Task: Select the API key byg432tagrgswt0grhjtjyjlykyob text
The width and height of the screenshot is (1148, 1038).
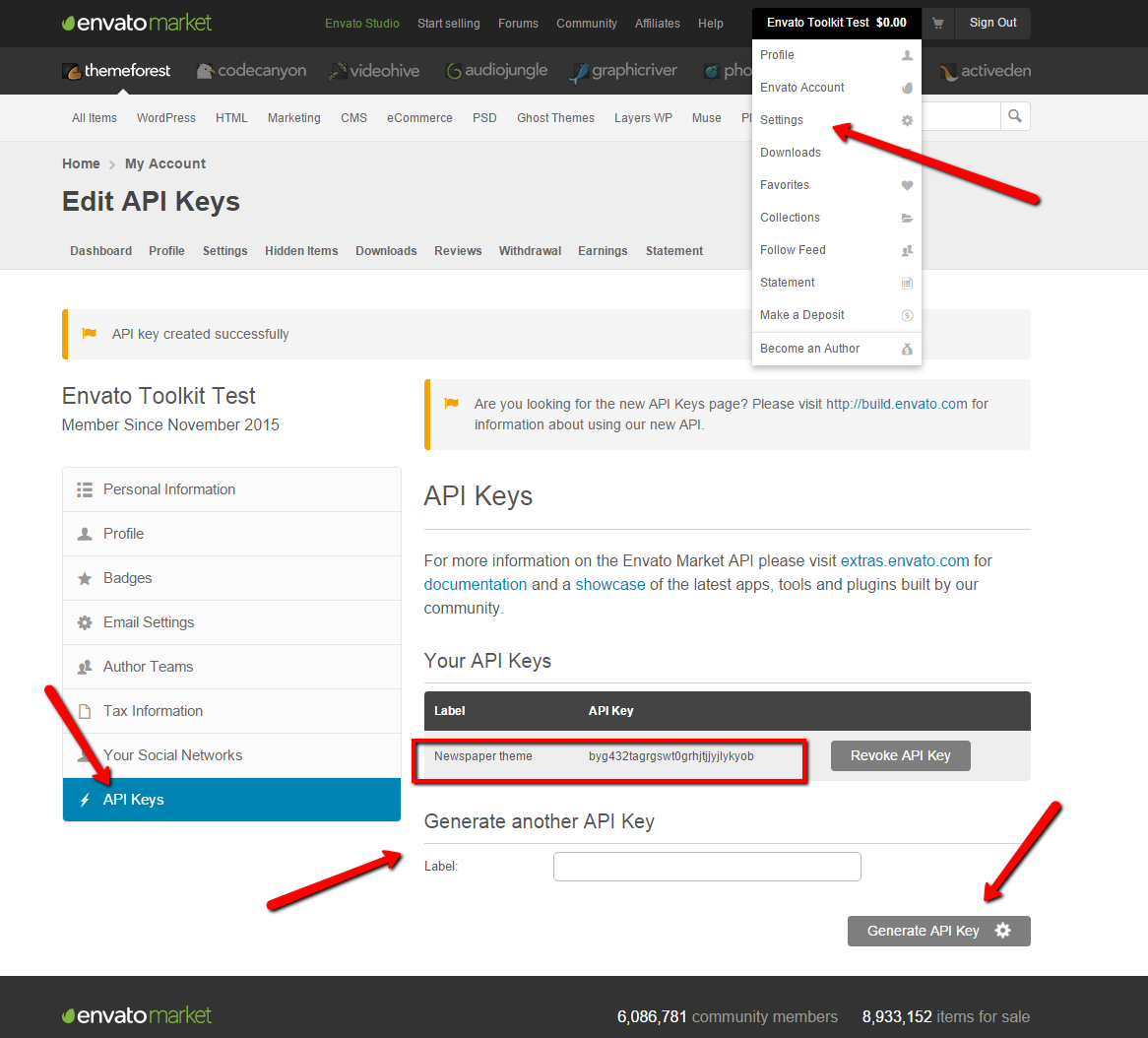Action: click(x=671, y=756)
